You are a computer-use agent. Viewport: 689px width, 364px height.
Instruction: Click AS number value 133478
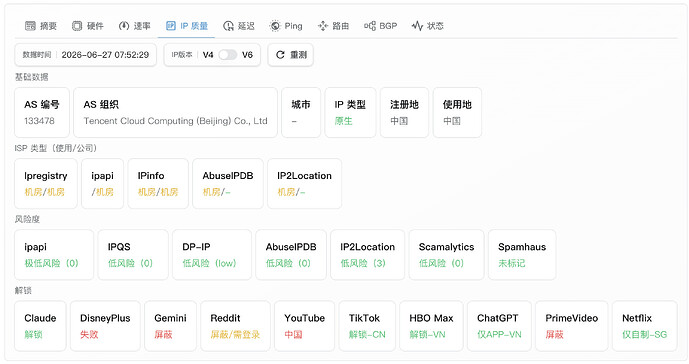(x=40, y=121)
